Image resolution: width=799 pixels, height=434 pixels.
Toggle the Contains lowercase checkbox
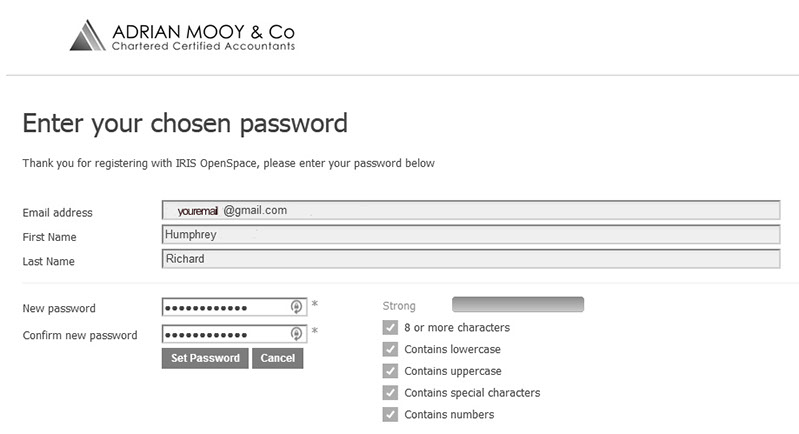point(390,350)
